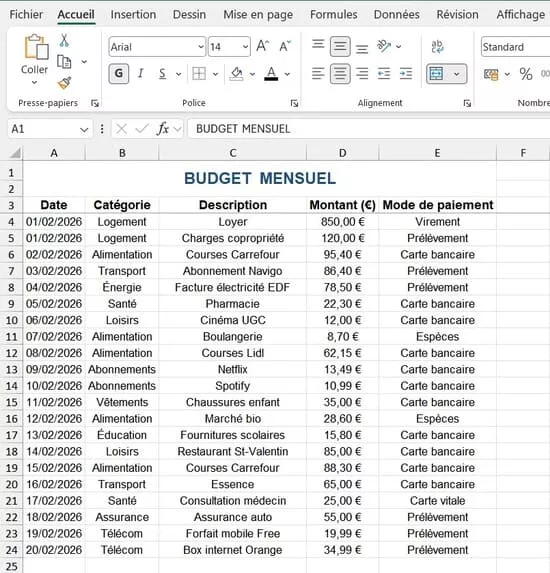550x573 pixels.
Task: Align text right
Action: [362, 74]
